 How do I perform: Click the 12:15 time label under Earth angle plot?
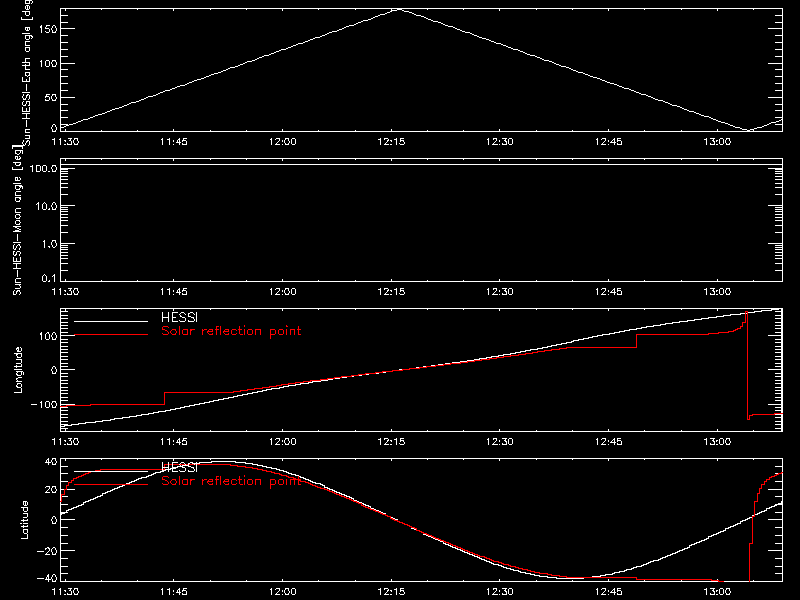[x=391, y=141]
